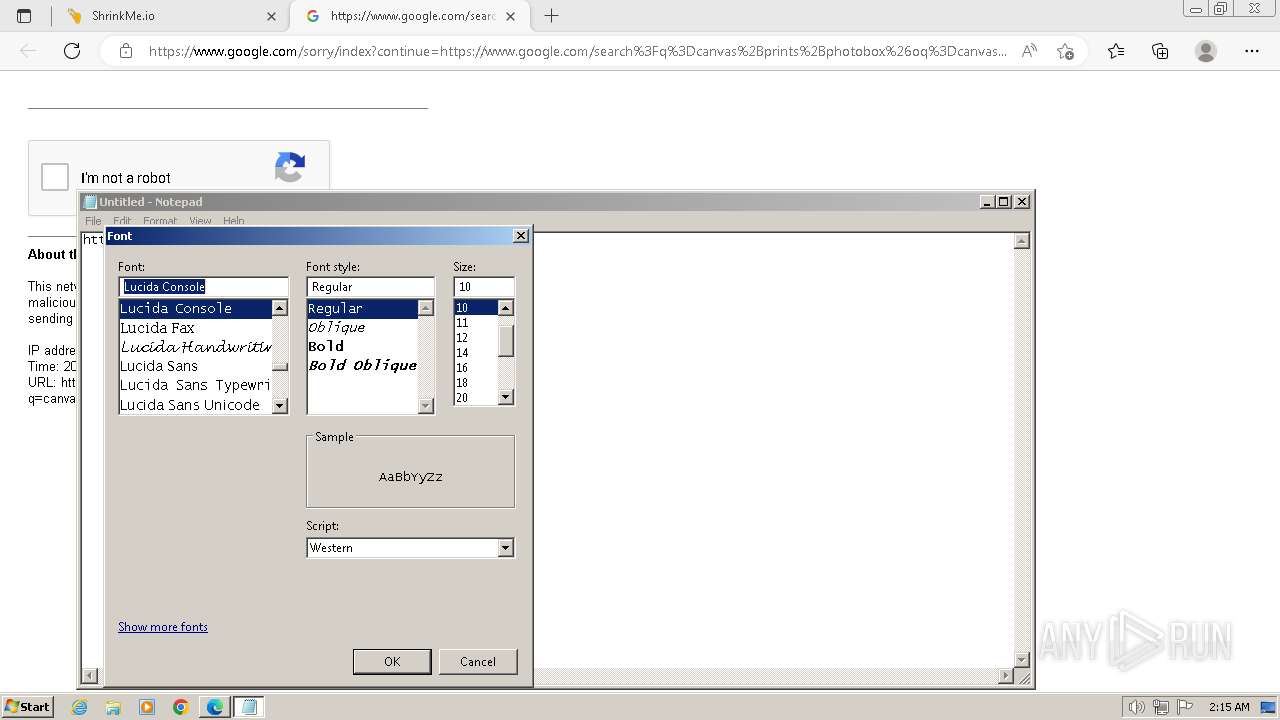Click the reCAPTCHA logo icon
The height and width of the screenshot is (720, 1280).
290,167
